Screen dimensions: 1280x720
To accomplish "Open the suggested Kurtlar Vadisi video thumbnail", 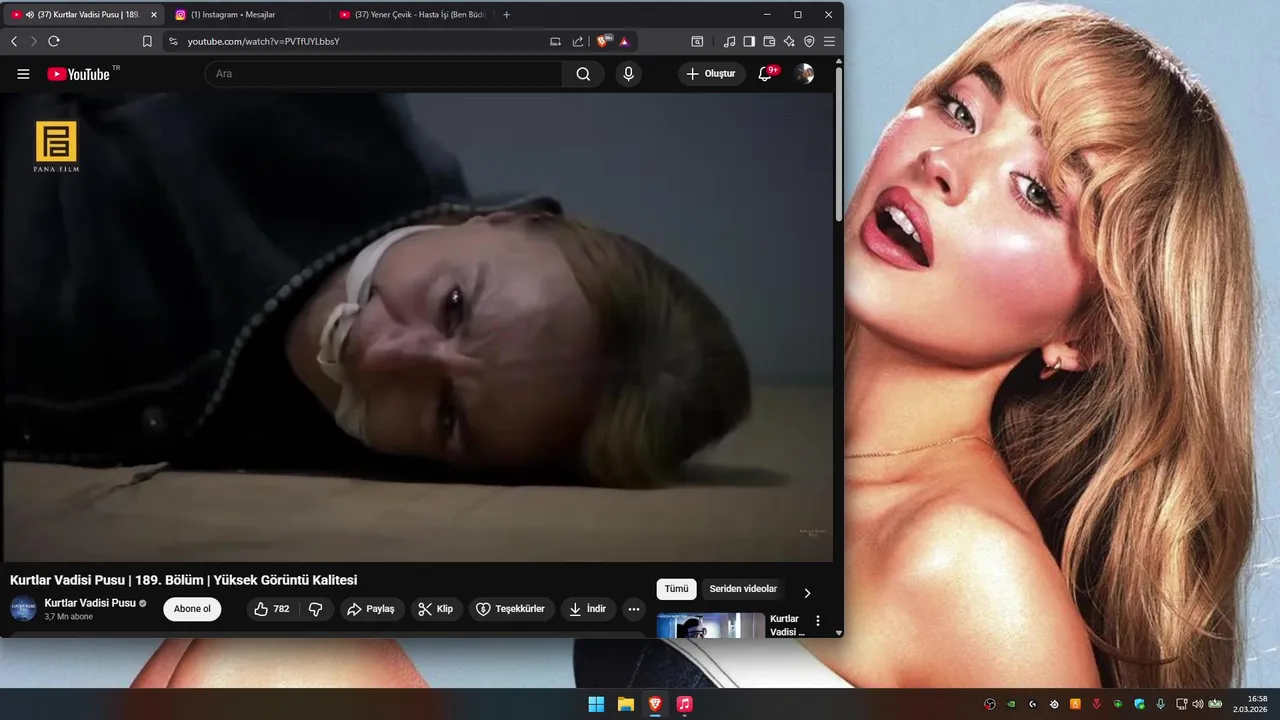I will coord(711,625).
